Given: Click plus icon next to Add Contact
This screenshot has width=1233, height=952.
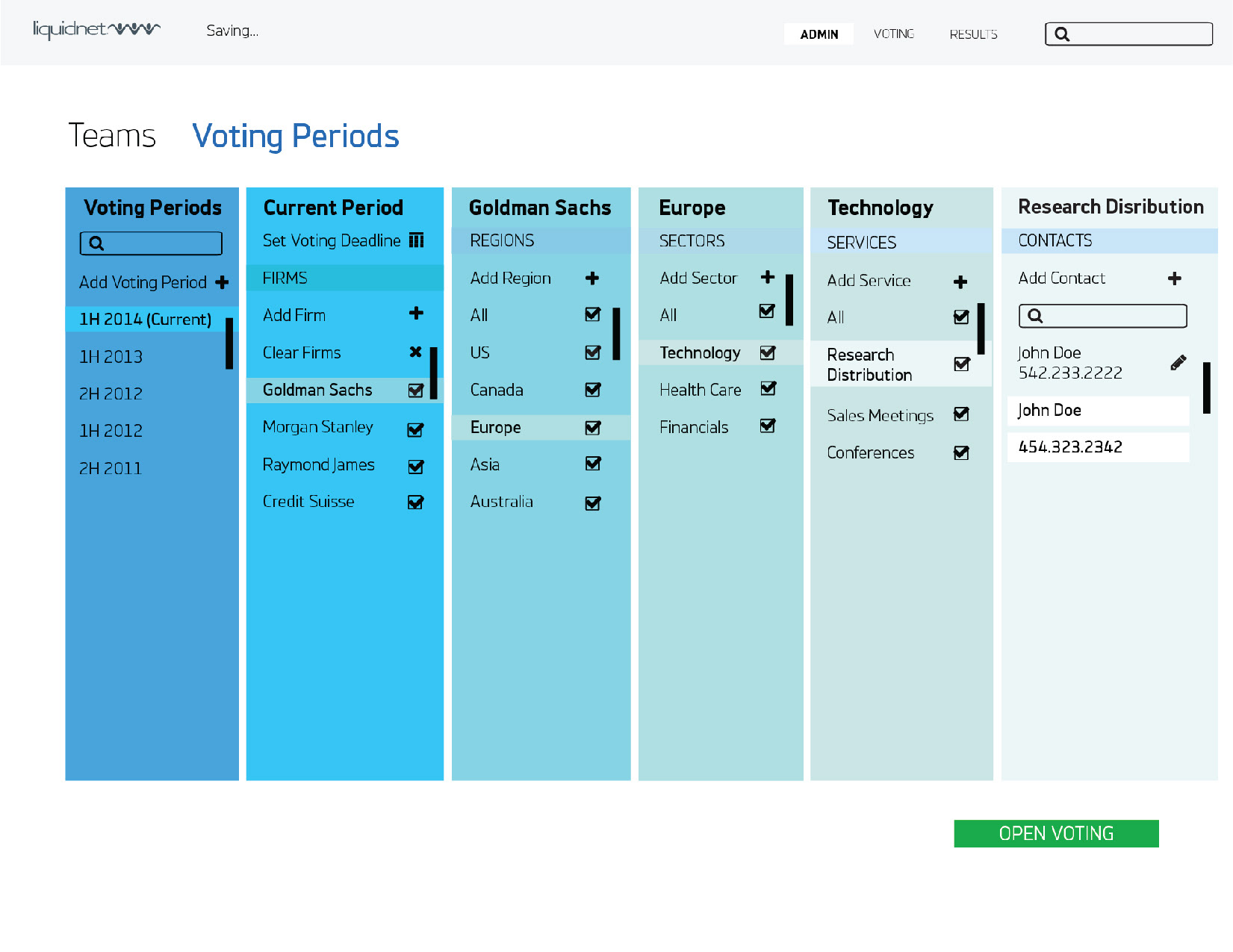Looking at the screenshot, I should (x=1175, y=279).
